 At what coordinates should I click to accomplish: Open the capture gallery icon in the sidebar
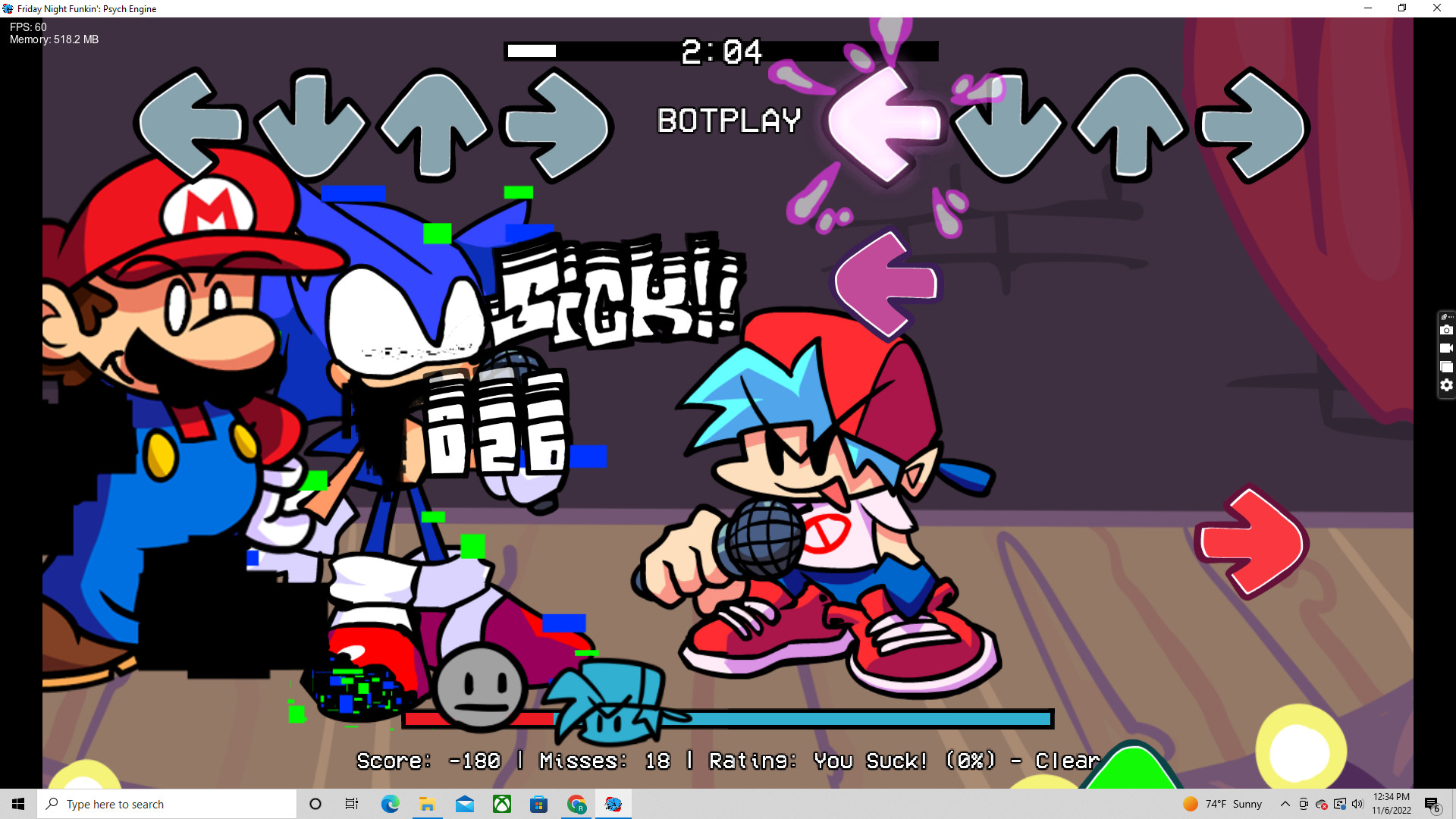tap(1447, 366)
